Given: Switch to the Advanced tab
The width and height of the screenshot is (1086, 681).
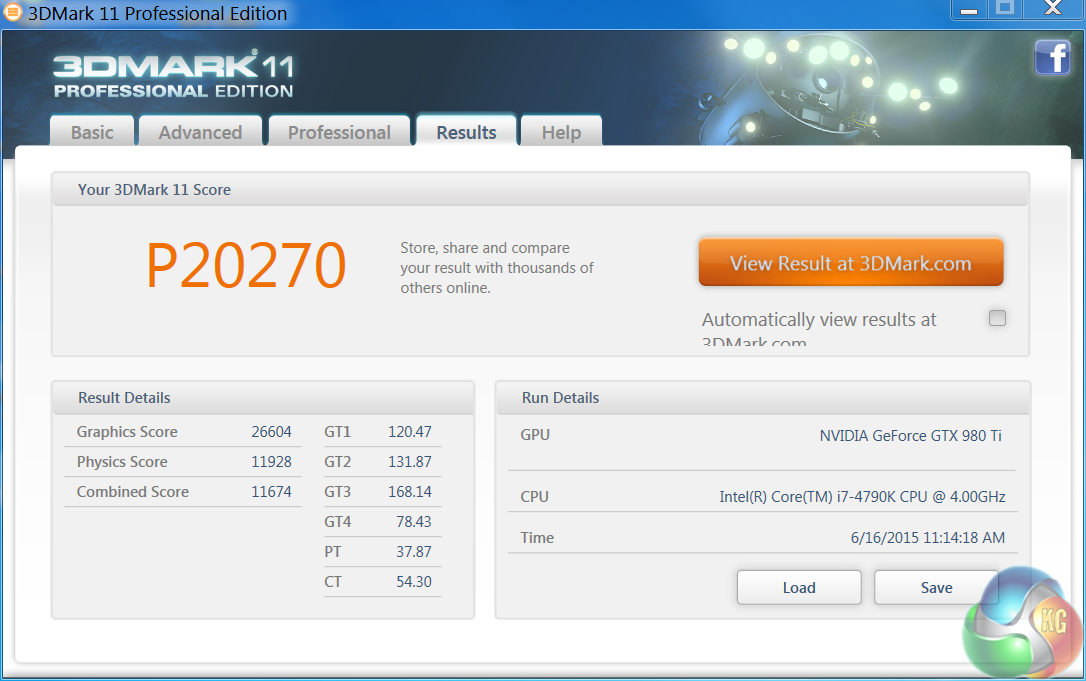Looking at the screenshot, I should (200, 132).
